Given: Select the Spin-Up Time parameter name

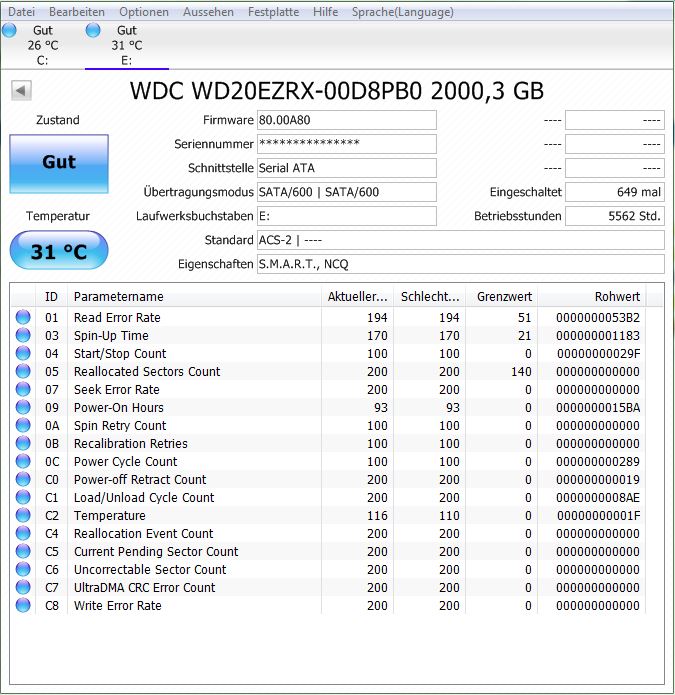Looking at the screenshot, I should tap(111, 336).
